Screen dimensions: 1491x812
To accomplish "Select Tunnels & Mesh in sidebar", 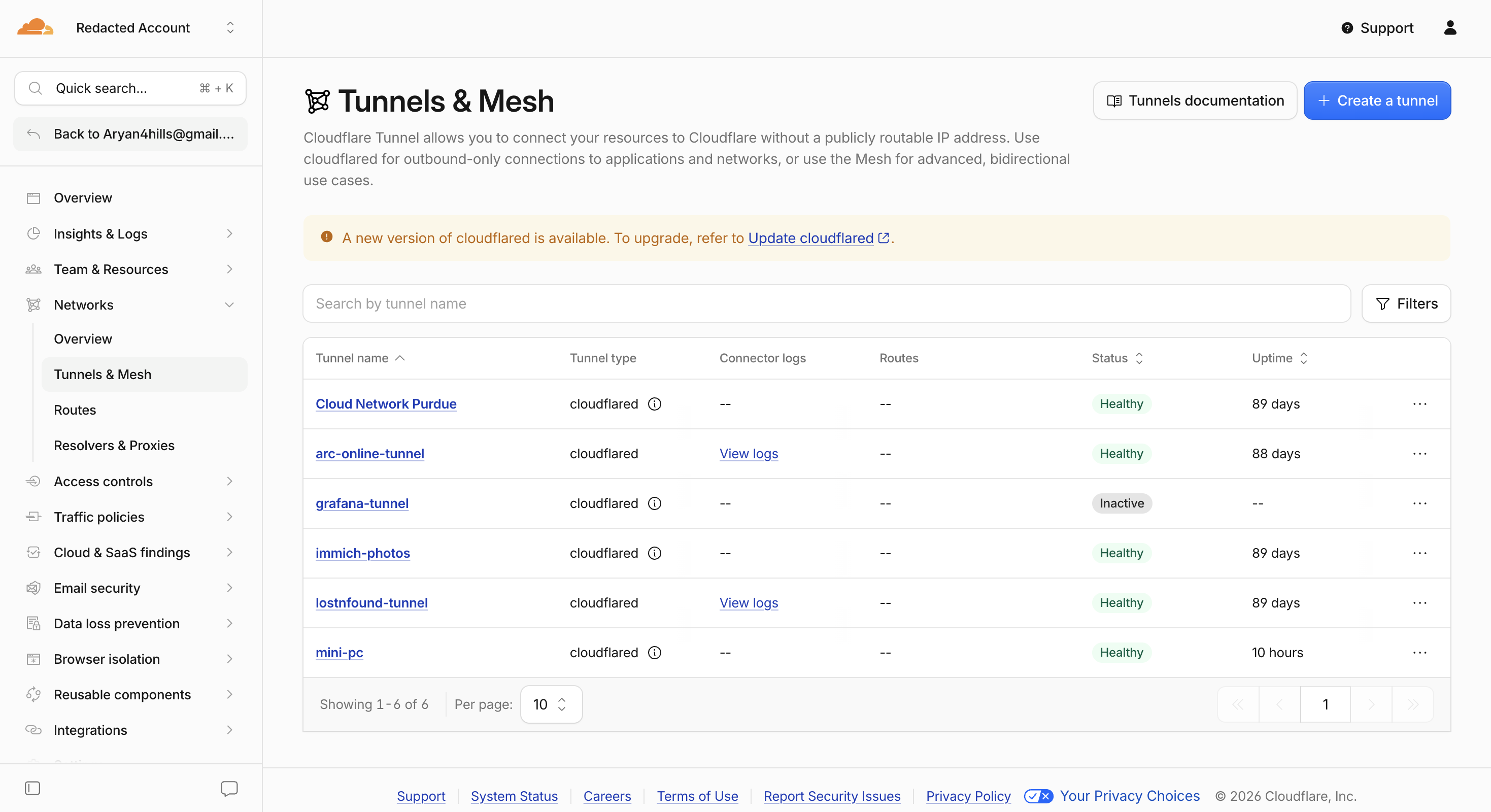I will pyautogui.click(x=145, y=375).
